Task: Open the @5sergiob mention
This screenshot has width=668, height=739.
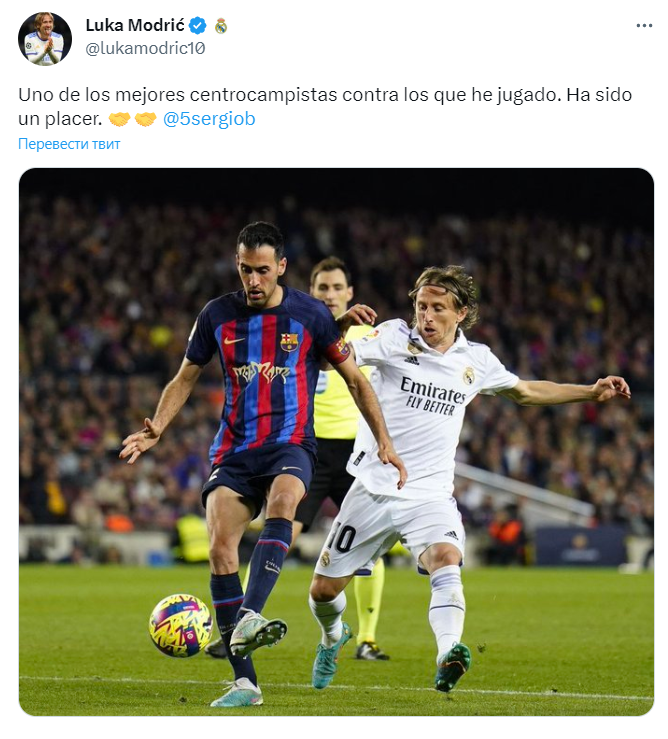Action: 209,119
